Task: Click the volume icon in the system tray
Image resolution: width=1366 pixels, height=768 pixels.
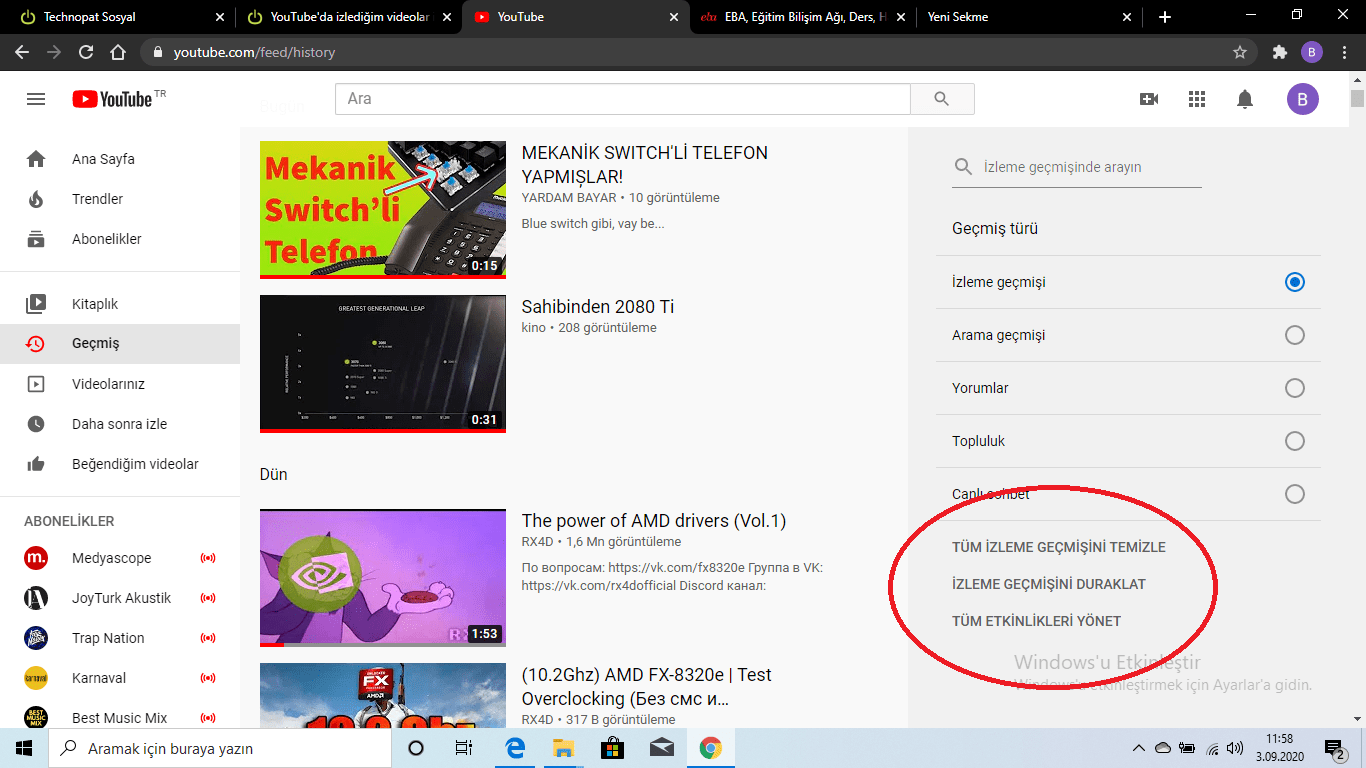Action: point(1236,748)
